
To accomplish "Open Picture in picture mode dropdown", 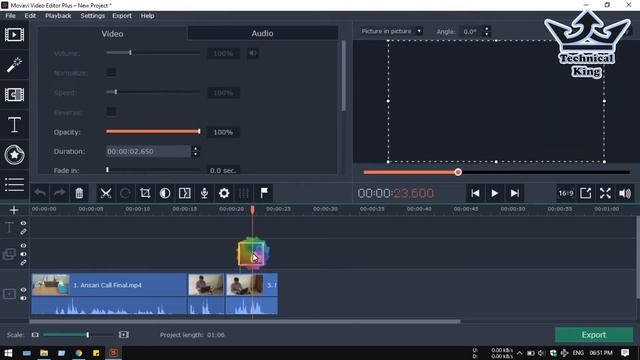I will 391,31.
